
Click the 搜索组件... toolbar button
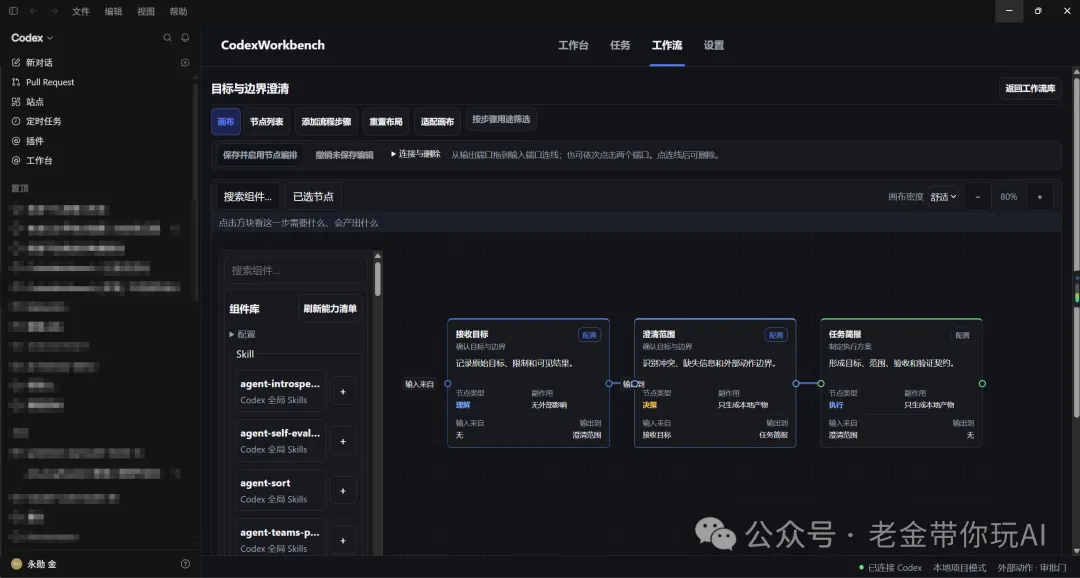tap(248, 196)
